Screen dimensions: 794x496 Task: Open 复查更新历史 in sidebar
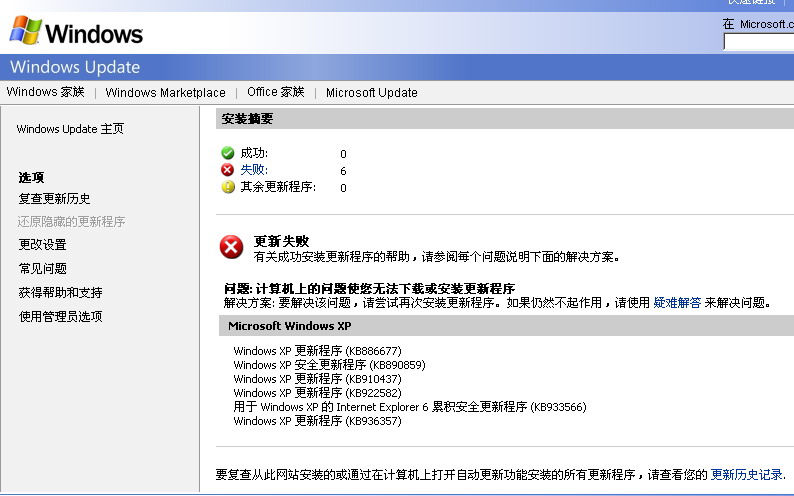[54, 198]
